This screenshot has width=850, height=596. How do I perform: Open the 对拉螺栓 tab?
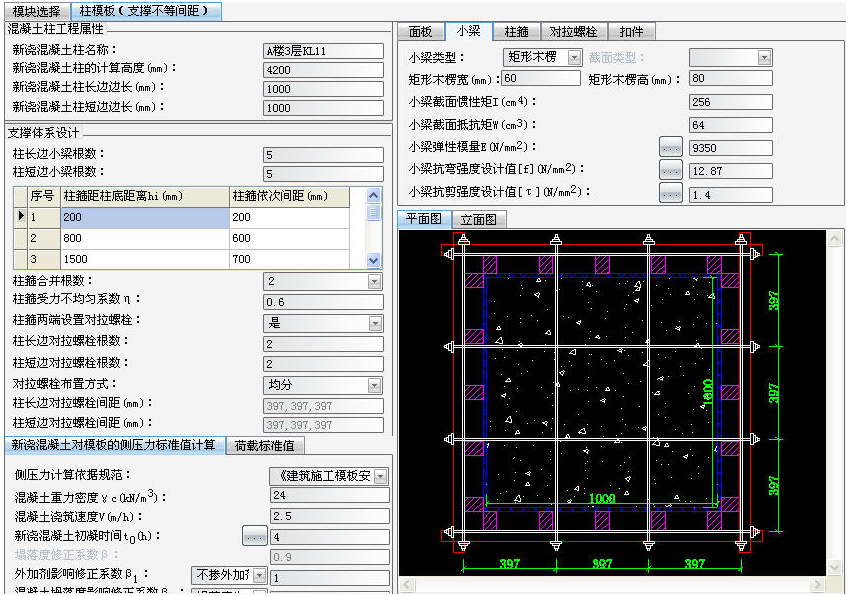pyautogui.click(x=573, y=32)
